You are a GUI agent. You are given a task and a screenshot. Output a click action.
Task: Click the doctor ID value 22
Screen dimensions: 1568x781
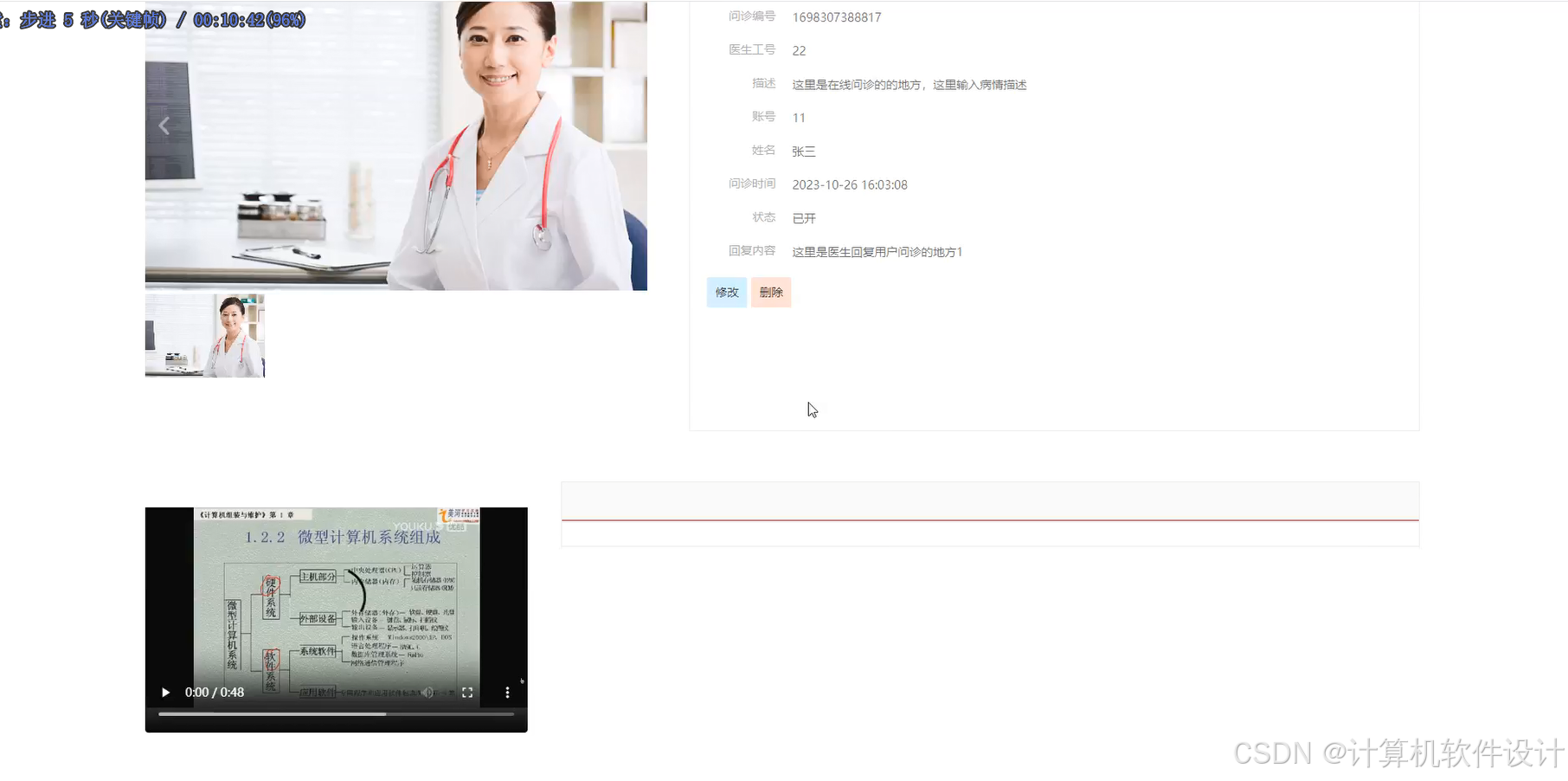(799, 51)
